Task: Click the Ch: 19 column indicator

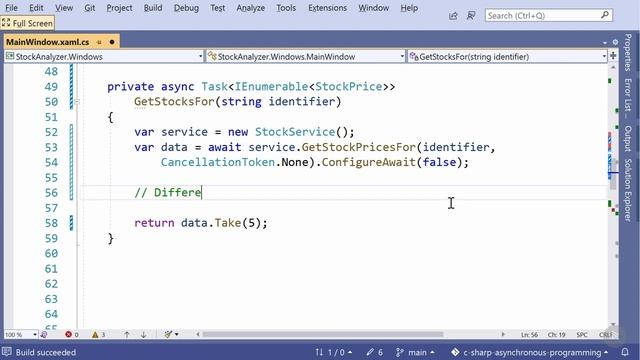Action: point(556,335)
